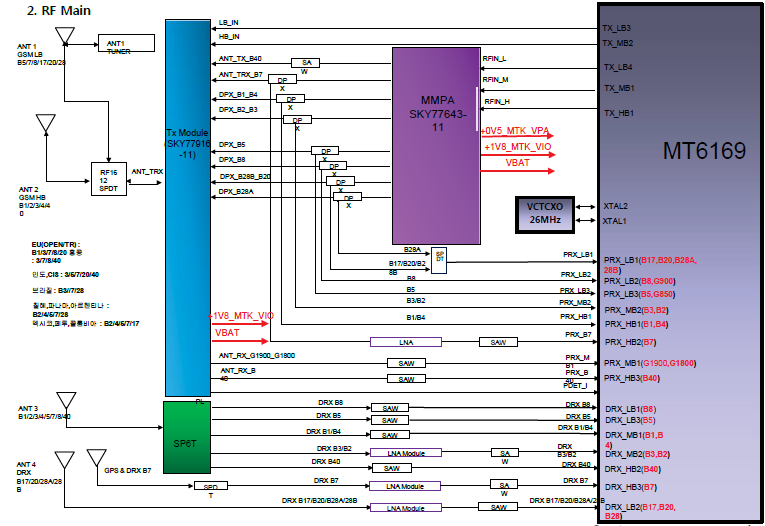Screen dimensions: 765x526
Task: Click the HB_IN signal label
Action: coord(229,37)
